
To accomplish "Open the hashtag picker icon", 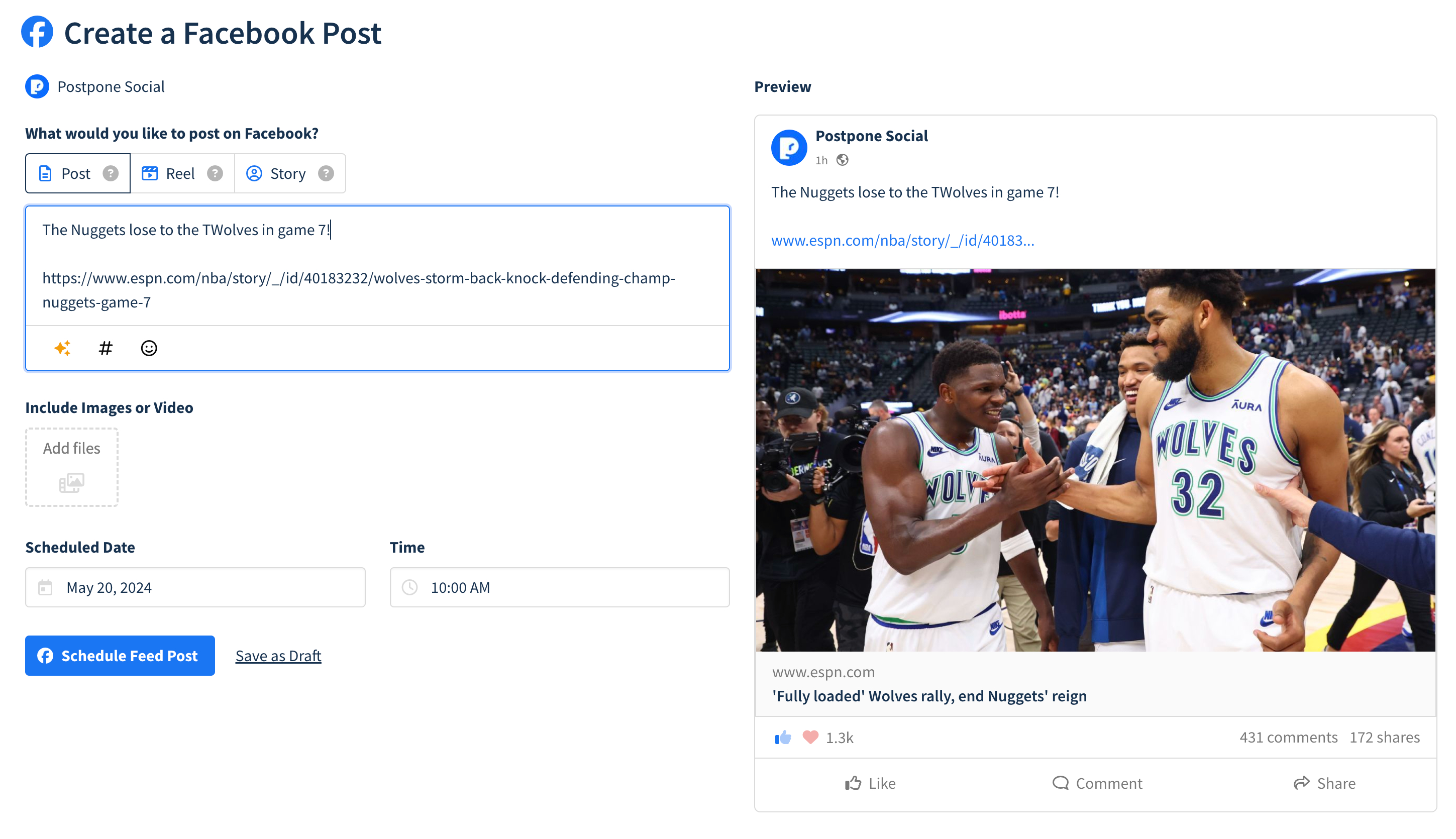I will (106, 348).
